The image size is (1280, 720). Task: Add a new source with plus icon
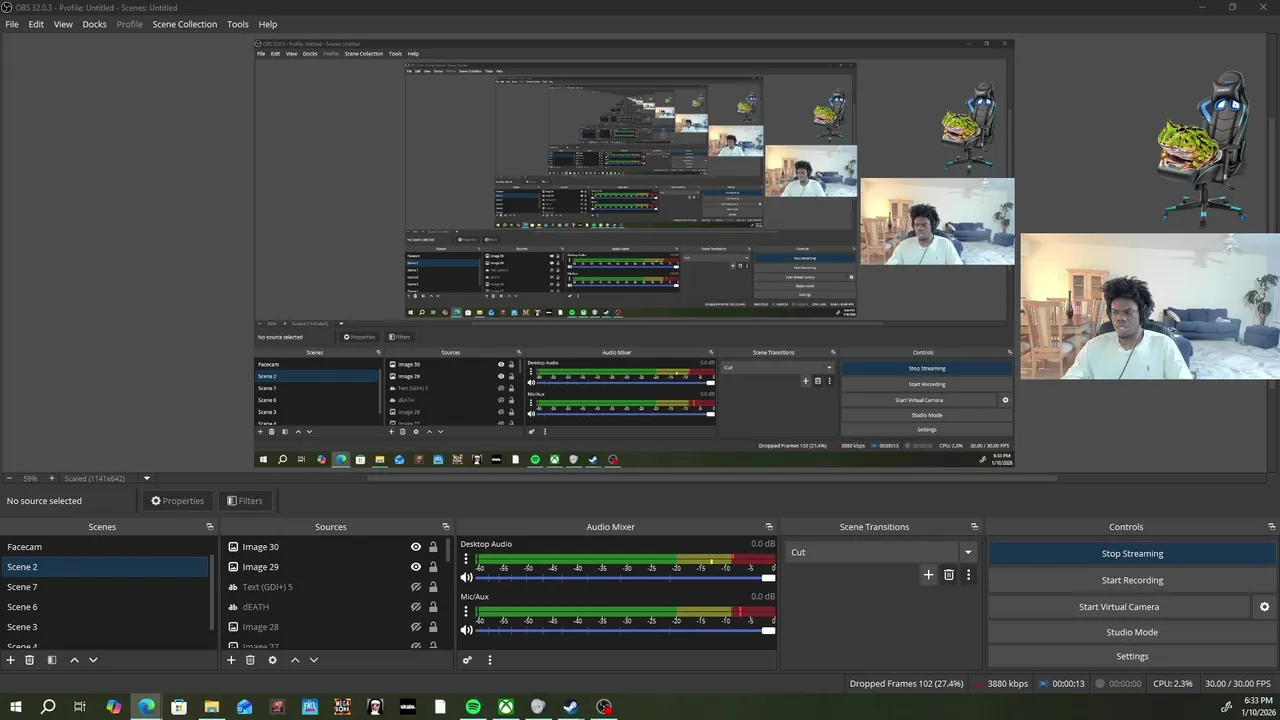[x=231, y=660]
